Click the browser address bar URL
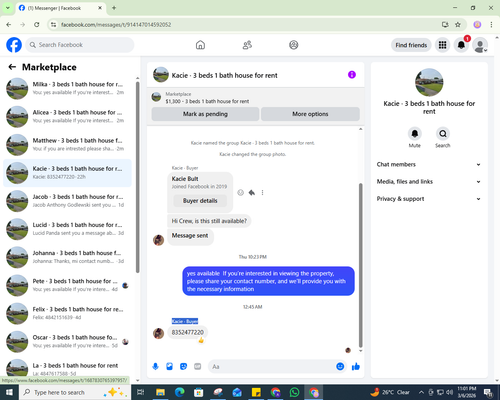Image resolution: width=500 pixels, height=400 pixels. (116, 25)
